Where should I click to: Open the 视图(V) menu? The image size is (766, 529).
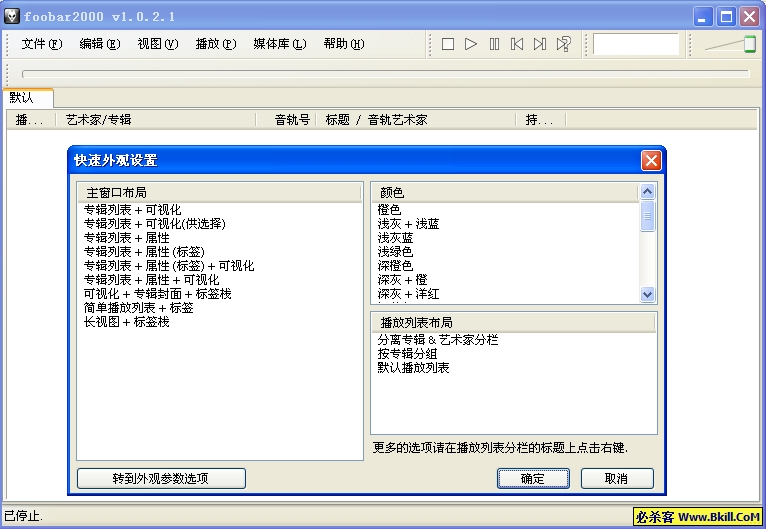point(158,44)
